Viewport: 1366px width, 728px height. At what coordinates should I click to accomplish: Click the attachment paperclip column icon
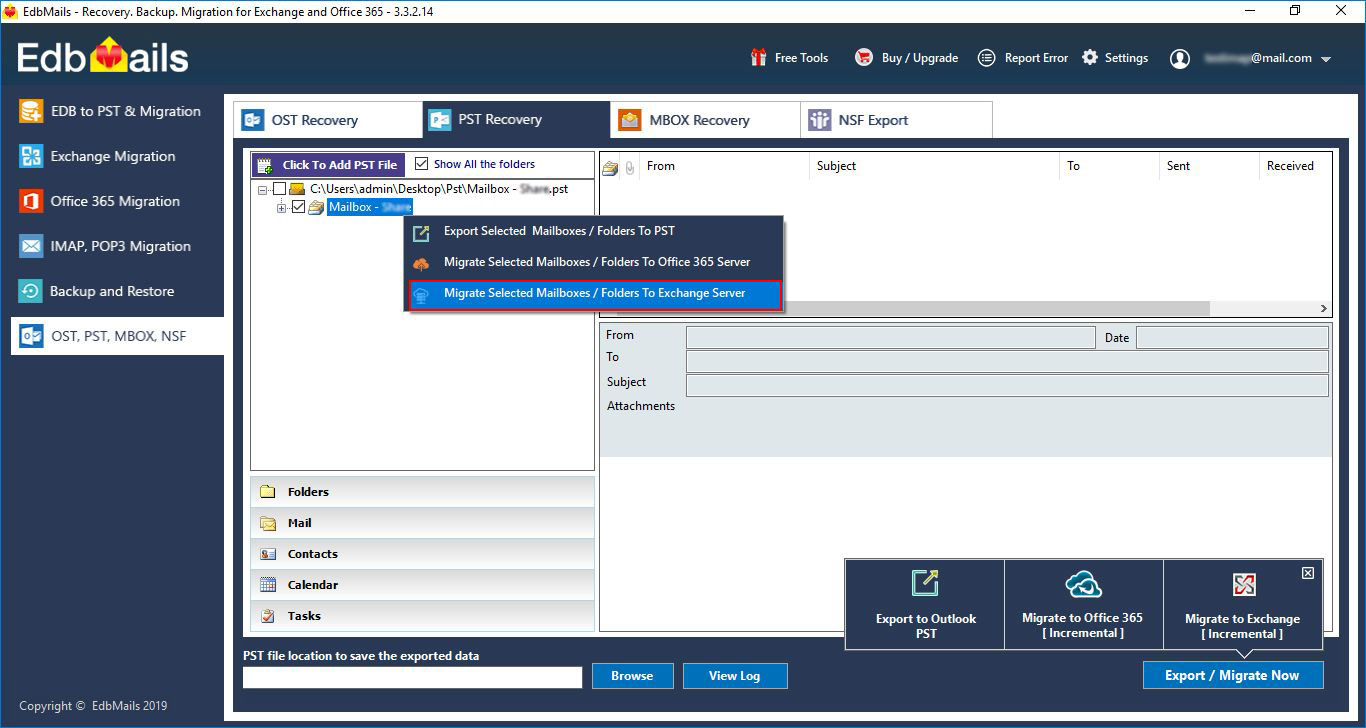[630, 167]
